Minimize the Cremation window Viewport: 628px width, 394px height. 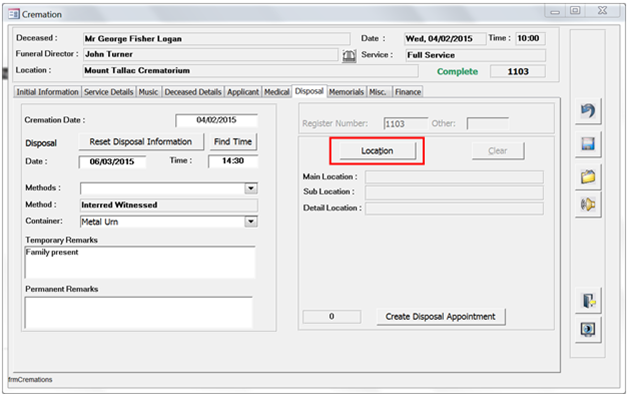pos(555,11)
